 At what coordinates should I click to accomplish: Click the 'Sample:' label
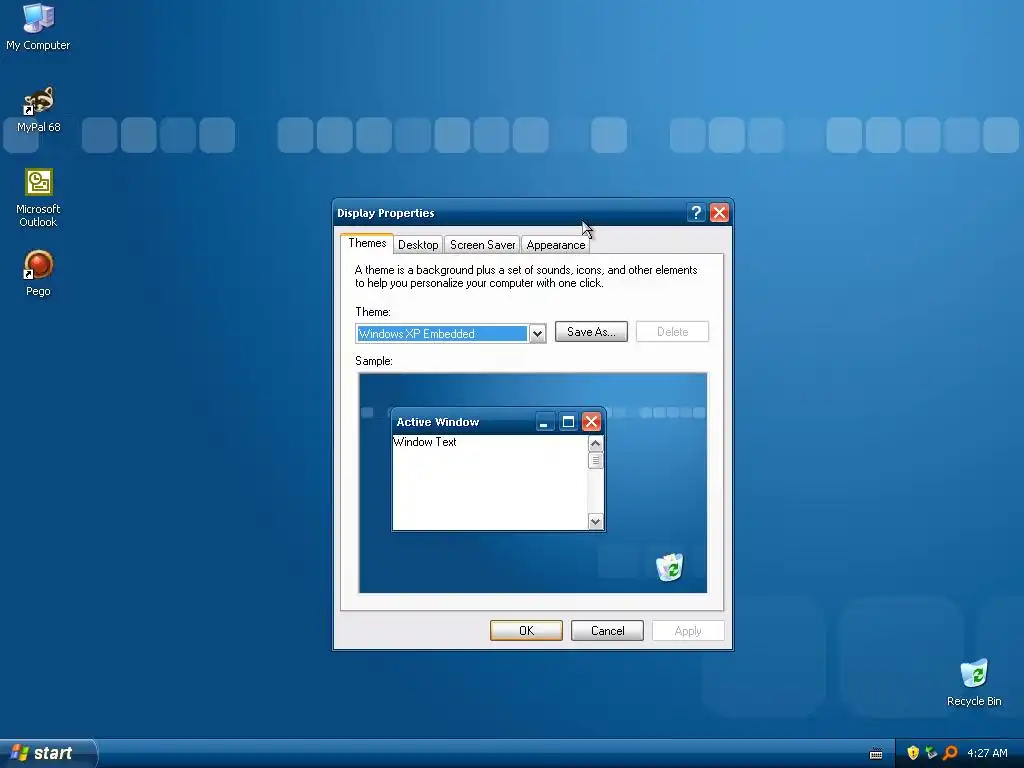click(374, 361)
